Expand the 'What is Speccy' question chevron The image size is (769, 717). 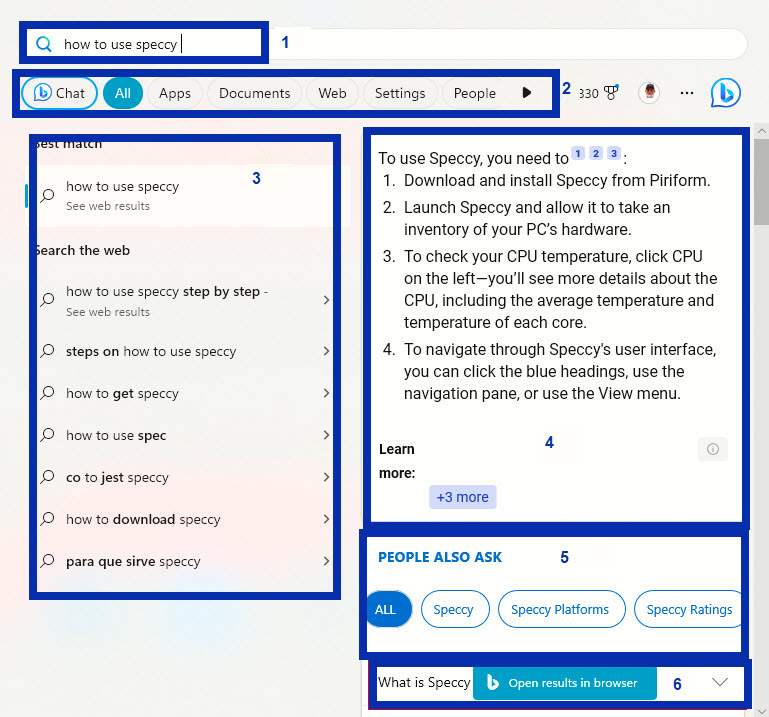719,682
